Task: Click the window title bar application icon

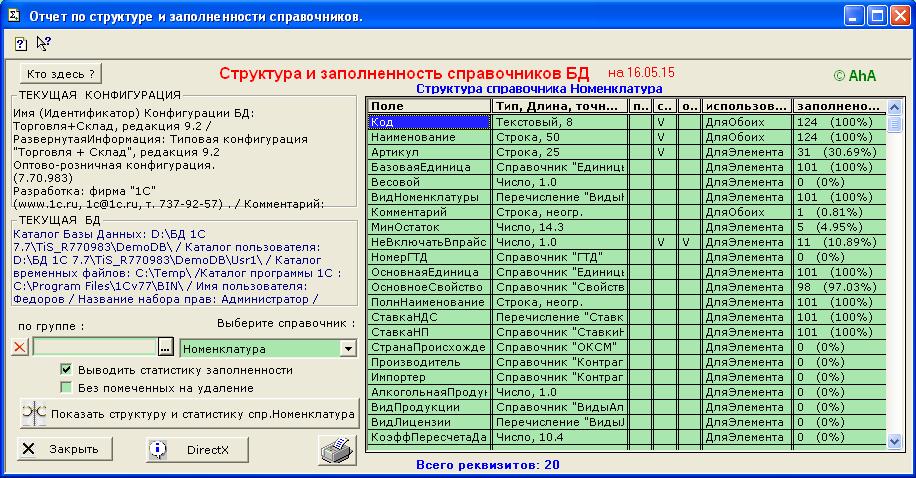Action: click(14, 15)
